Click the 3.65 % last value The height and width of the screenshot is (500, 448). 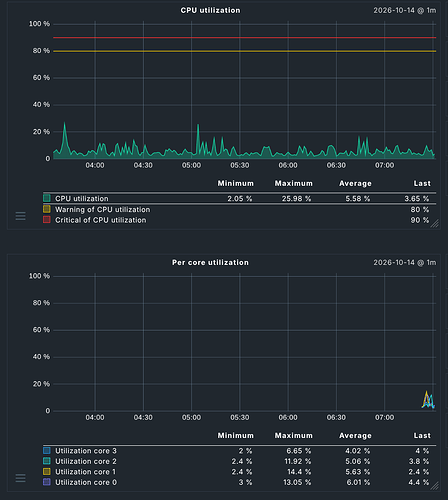point(417,199)
